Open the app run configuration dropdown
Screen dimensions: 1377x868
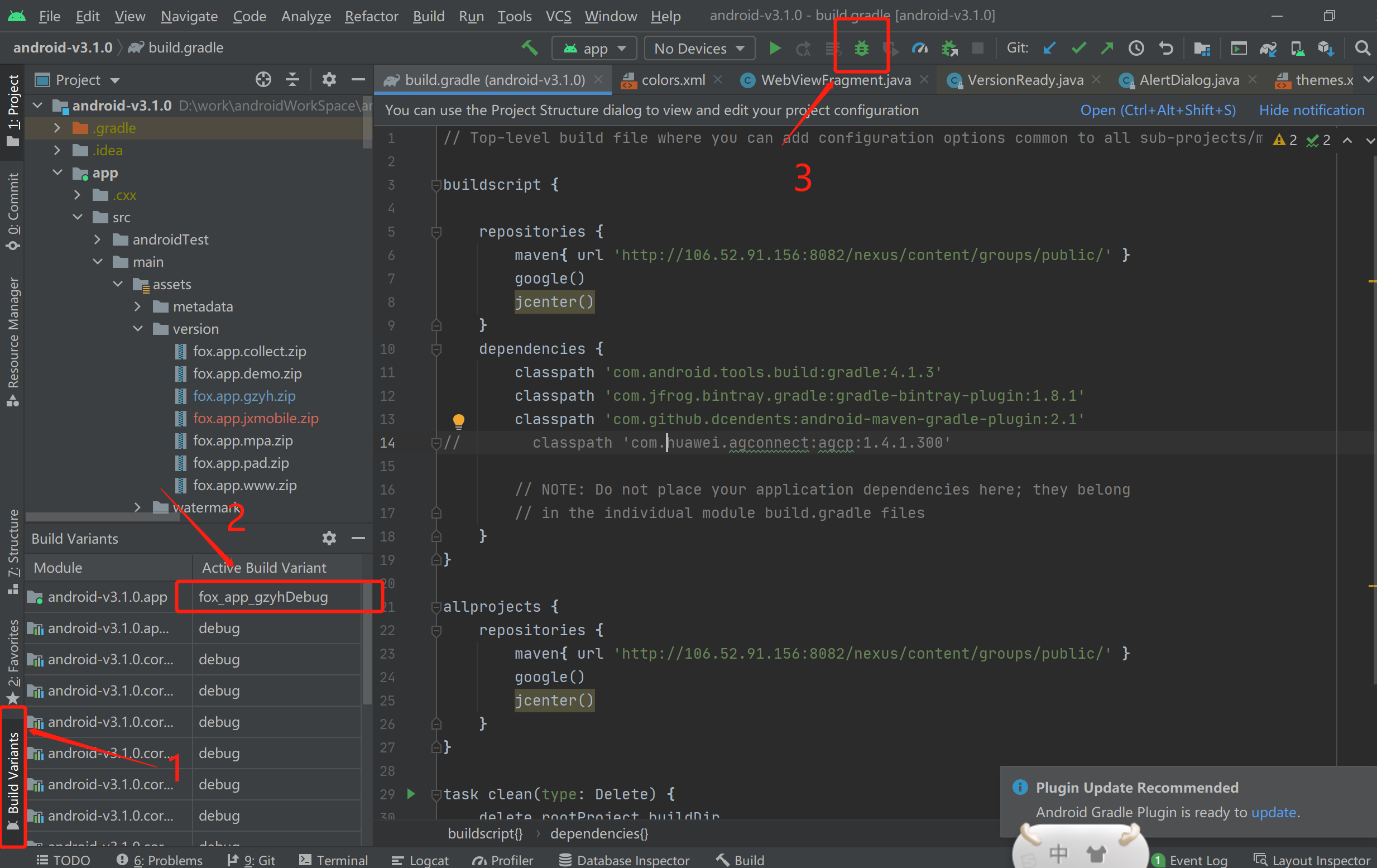click(x=594, y=49)
